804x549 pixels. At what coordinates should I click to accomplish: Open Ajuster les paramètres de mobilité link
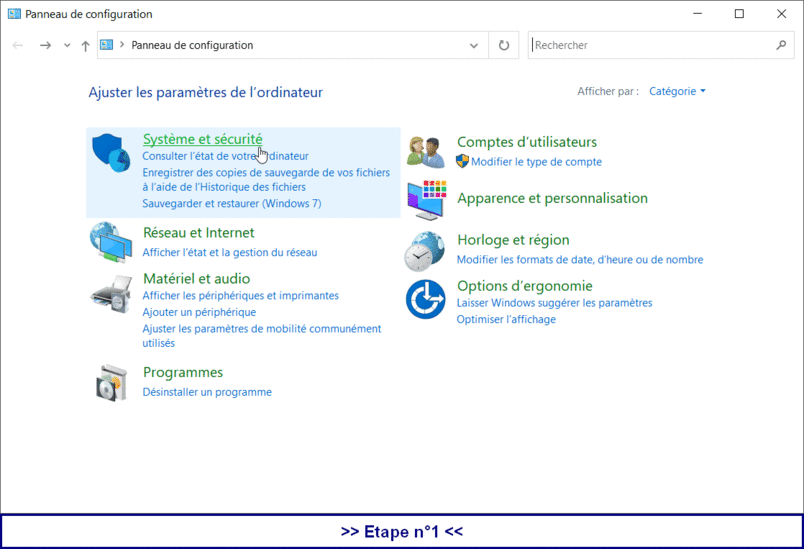pyautogui.click(x=262, y=336)
